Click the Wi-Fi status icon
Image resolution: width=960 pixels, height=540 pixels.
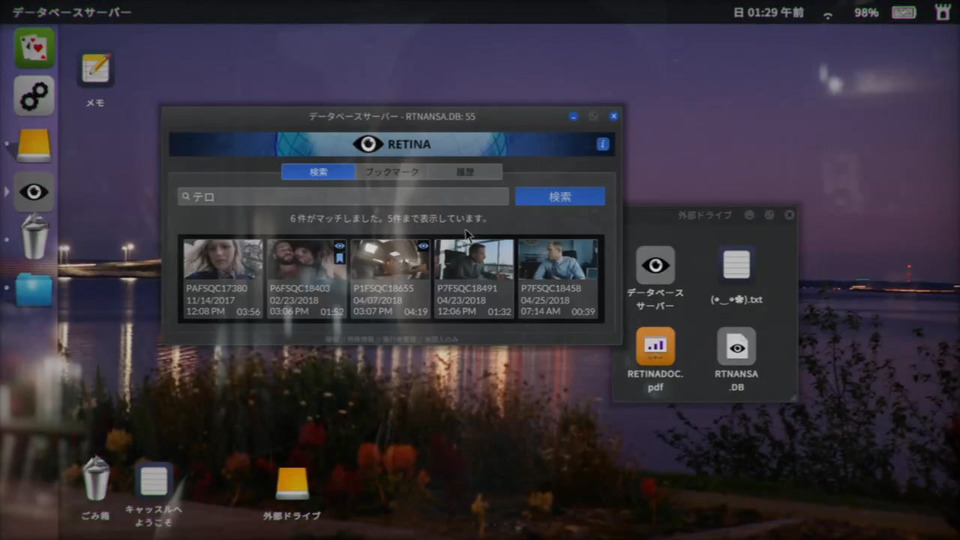828,14
